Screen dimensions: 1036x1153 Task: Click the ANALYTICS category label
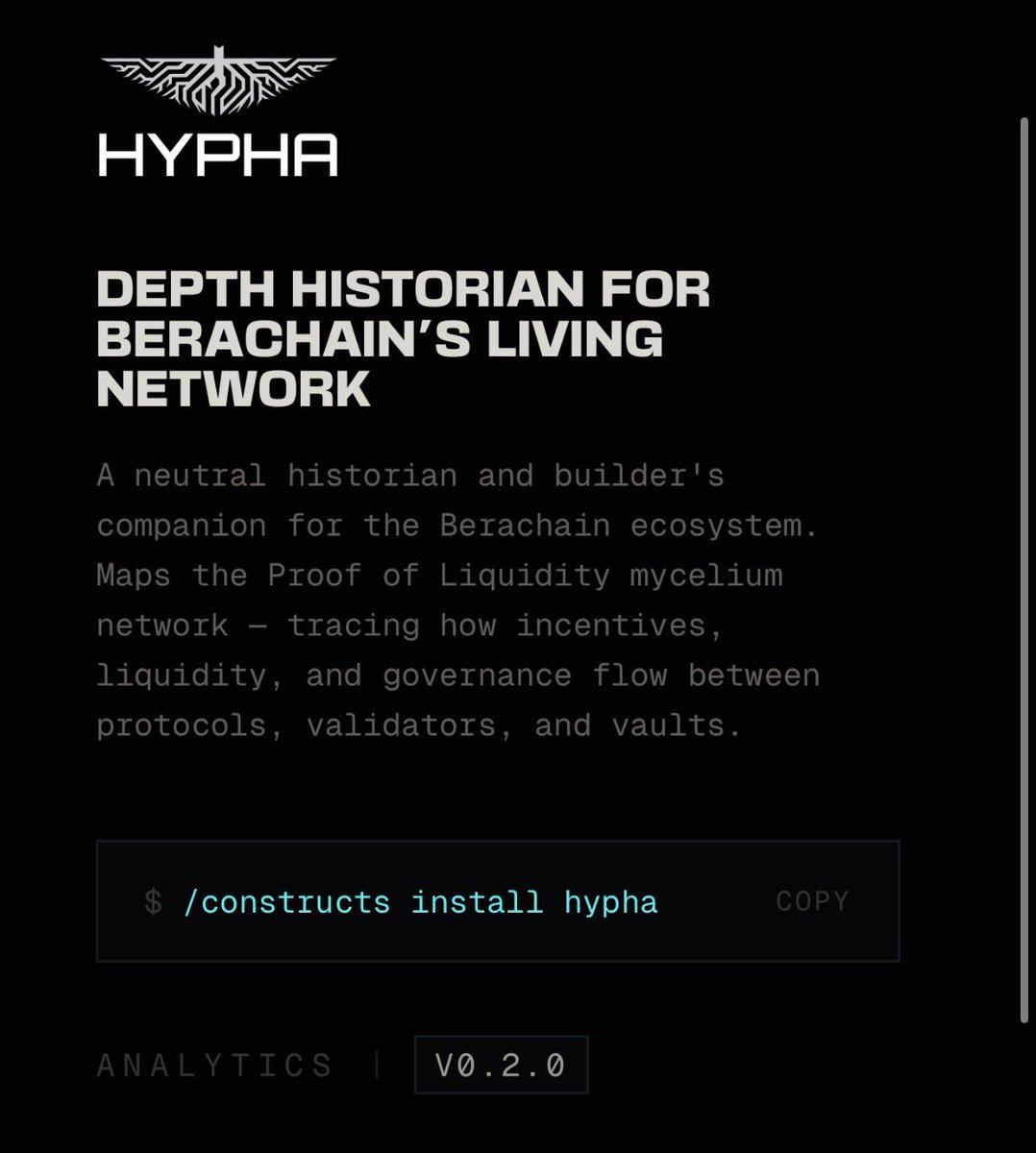click(215, 1066)
